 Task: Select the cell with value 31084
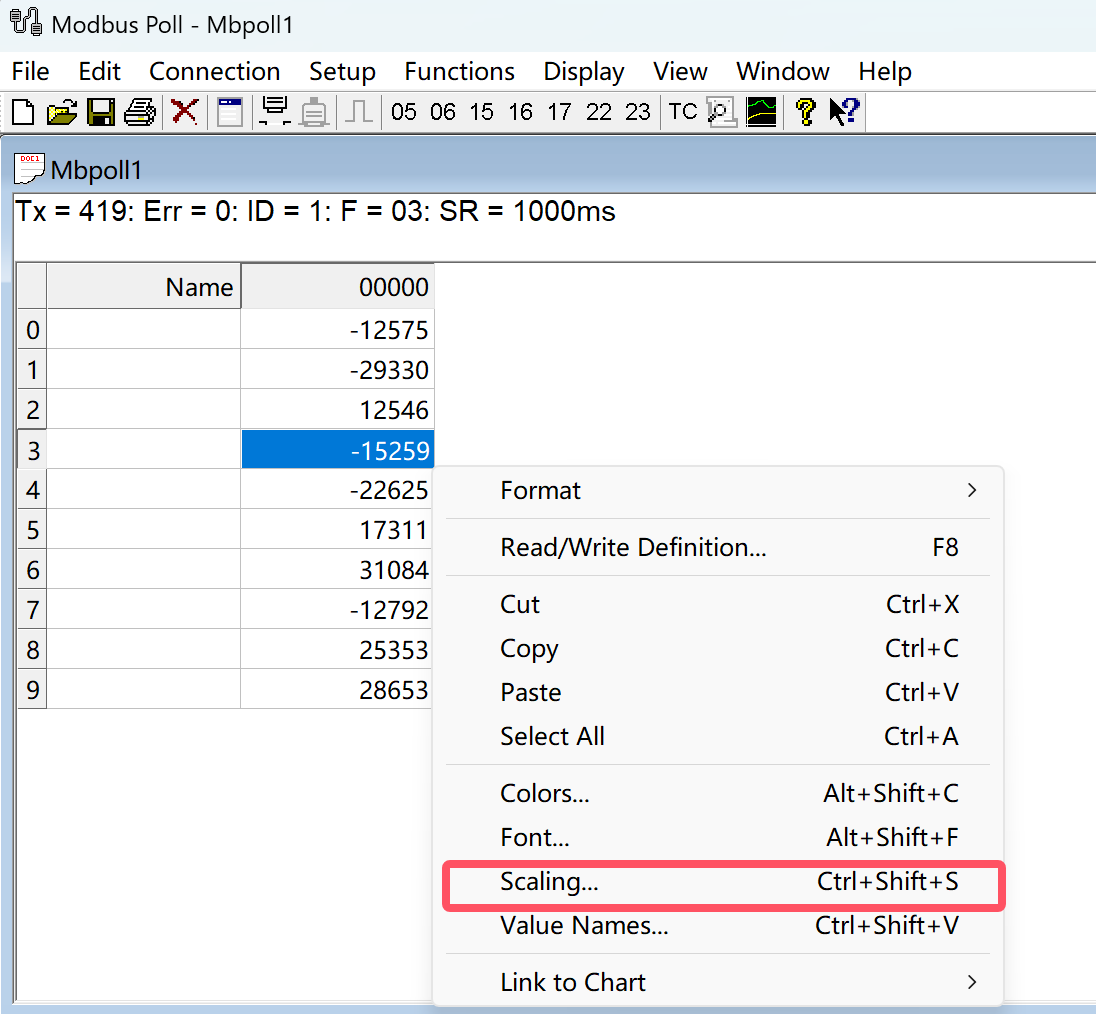click(338, 569)
